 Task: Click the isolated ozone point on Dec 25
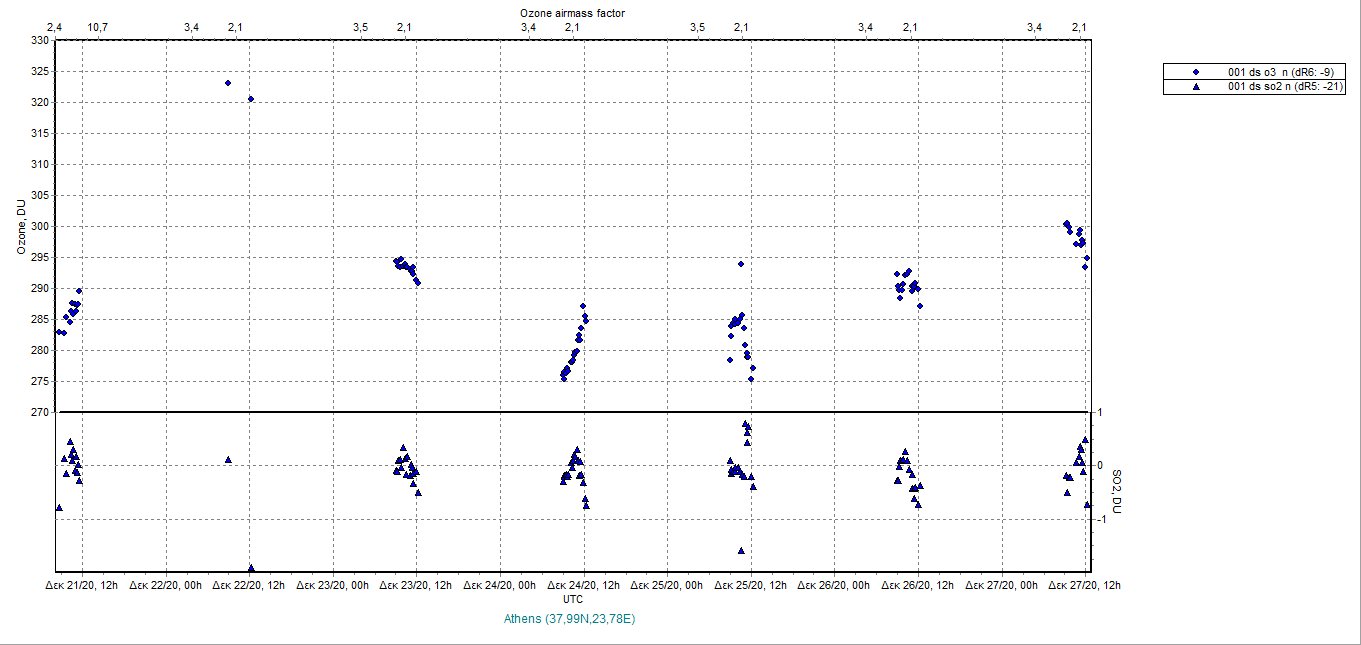pos(741,264)
